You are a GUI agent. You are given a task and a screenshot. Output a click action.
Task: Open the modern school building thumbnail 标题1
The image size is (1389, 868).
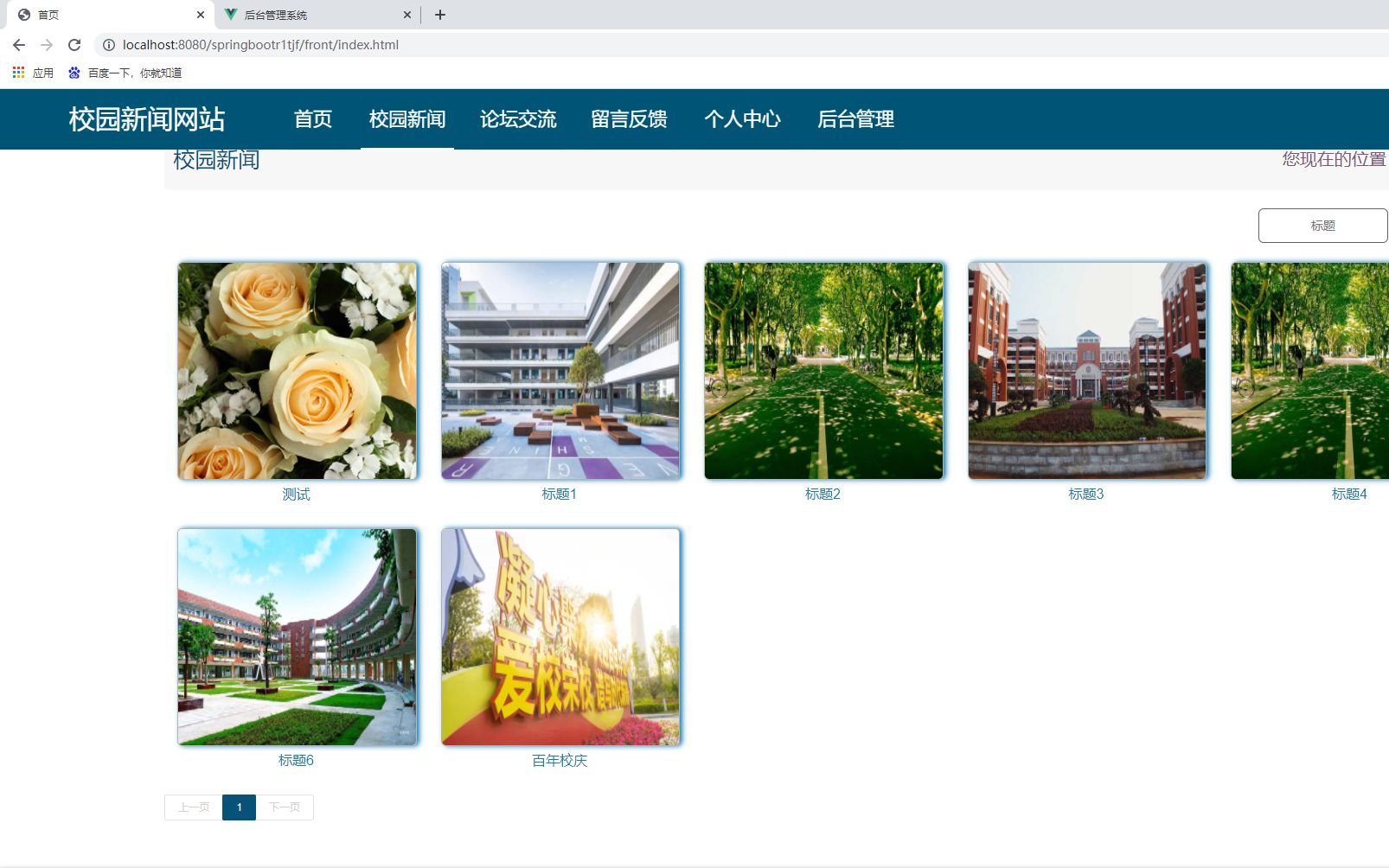[x=560, y=371]
